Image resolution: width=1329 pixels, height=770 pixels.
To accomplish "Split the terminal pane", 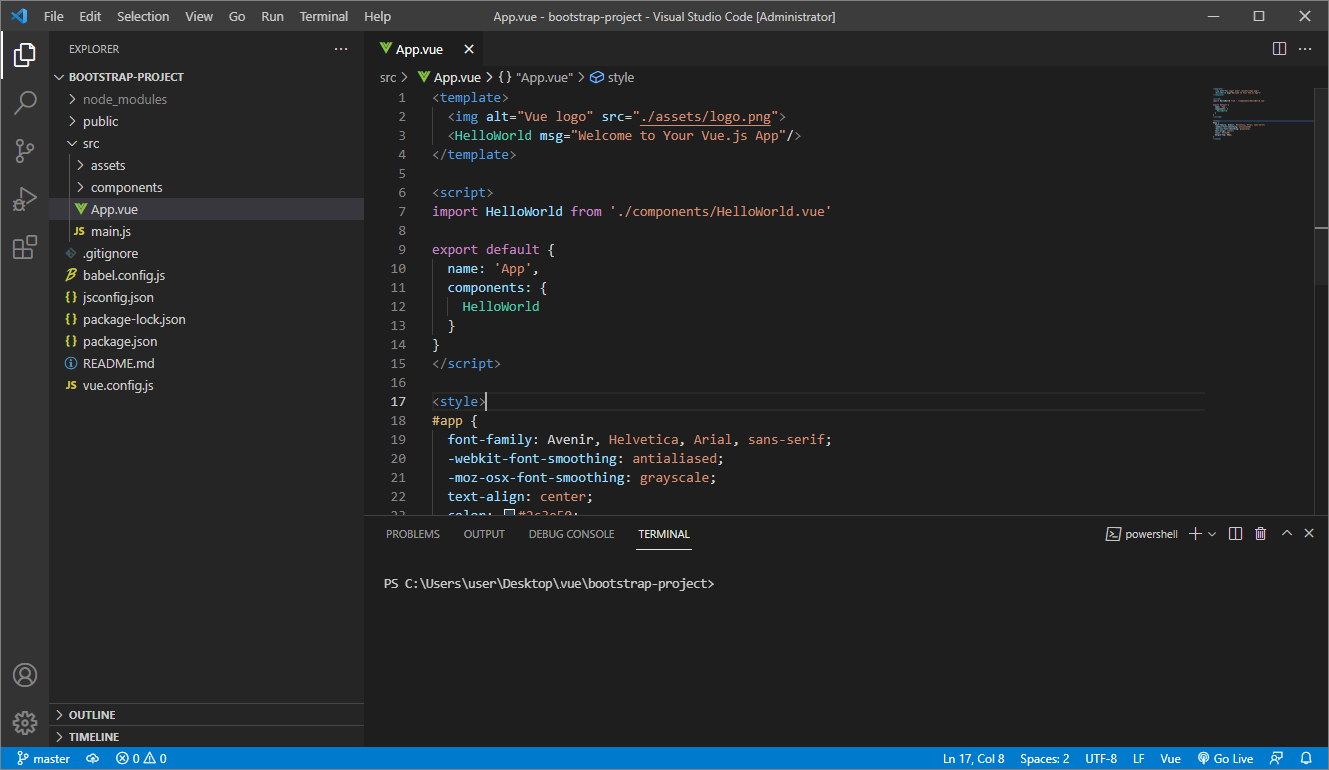I will click(x=1235, y=534).
